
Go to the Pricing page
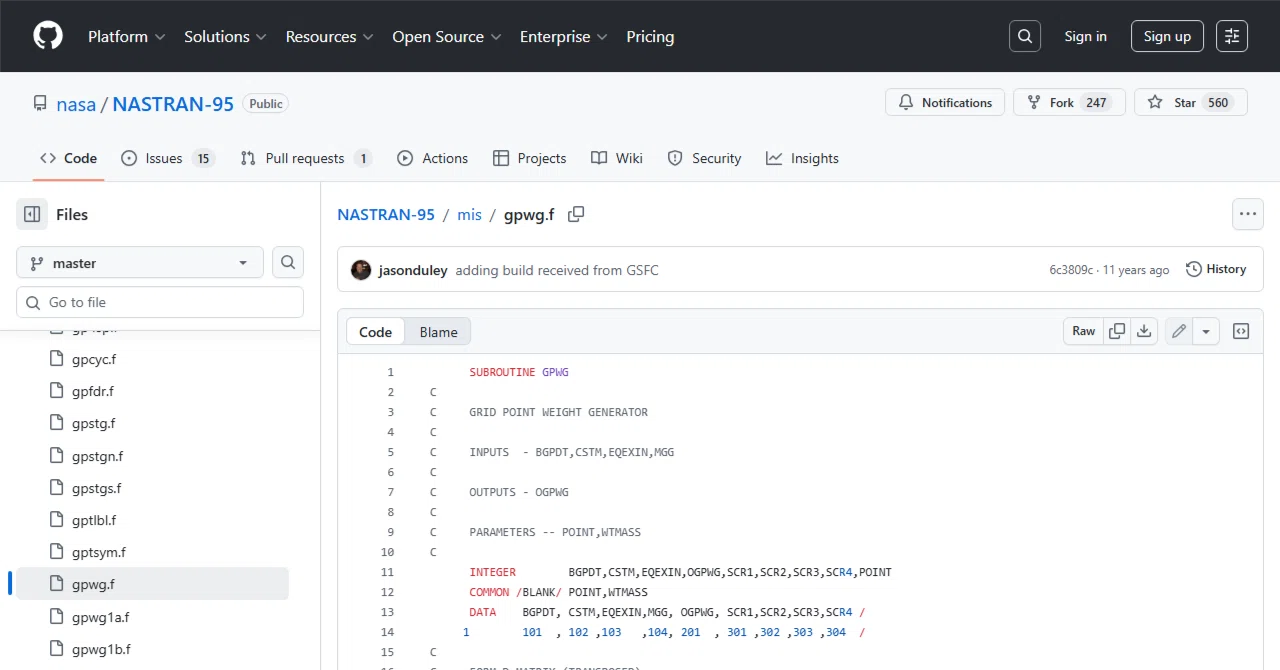[650, 36]
